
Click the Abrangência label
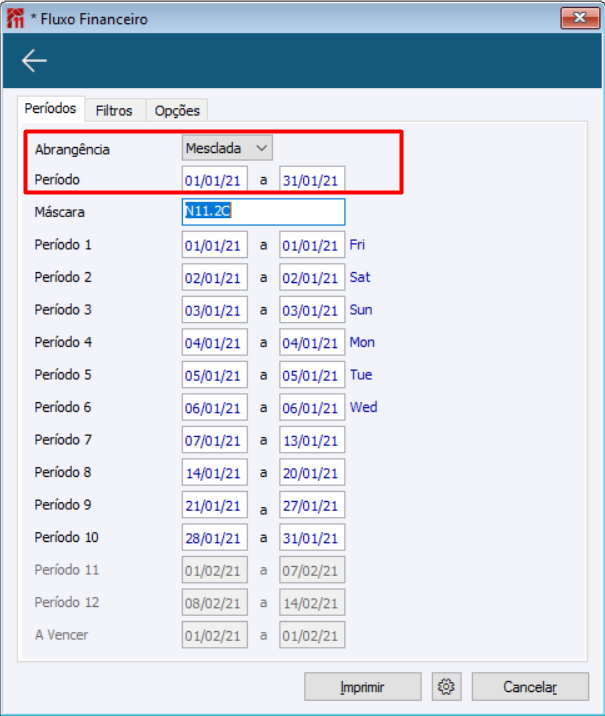point(72,150)
